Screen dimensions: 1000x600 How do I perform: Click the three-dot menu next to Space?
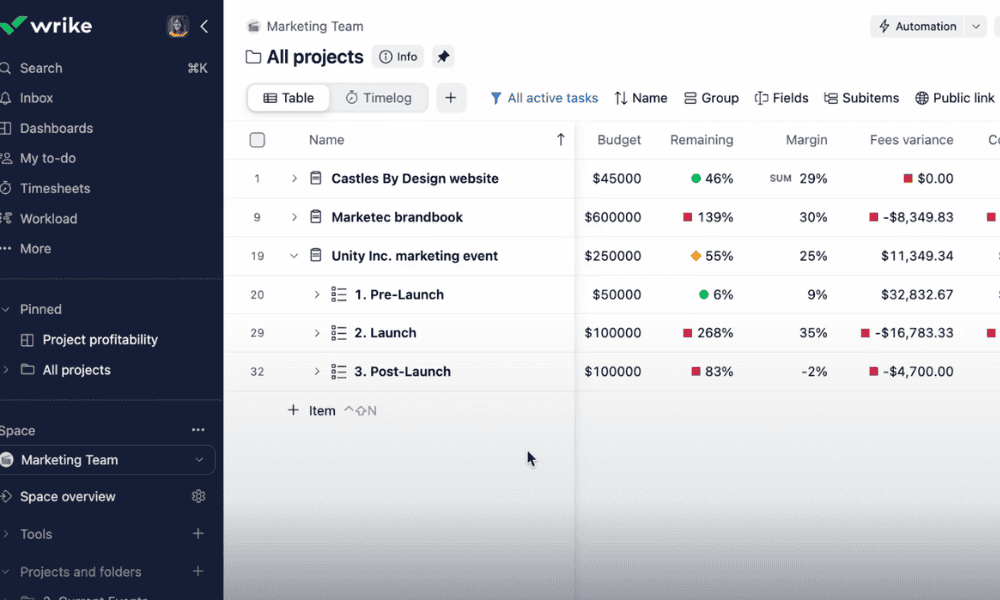point(198,430)
